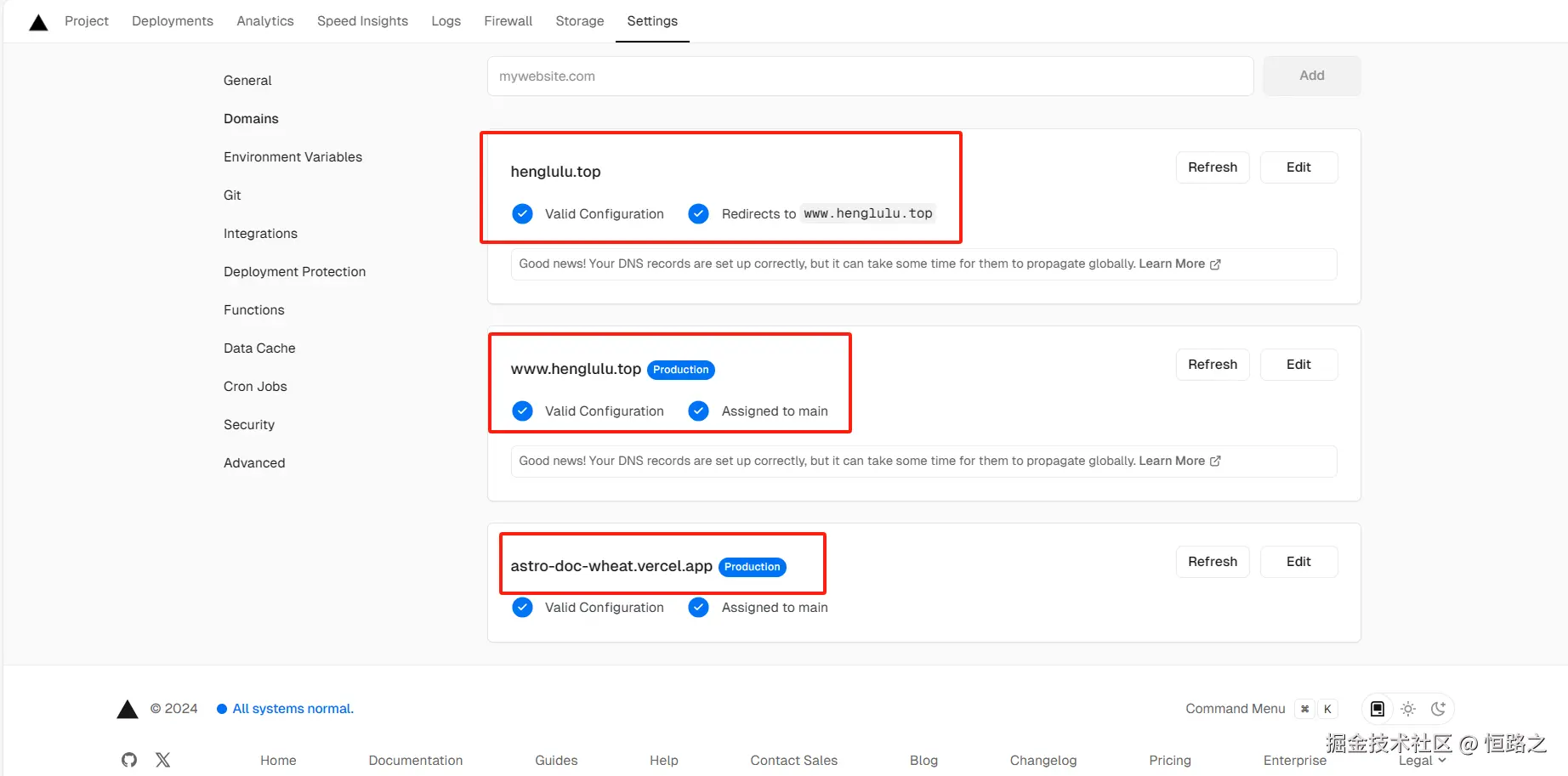This screenshot has height=776, width=1568.
Task: Open Cron Jobs settings
Action: point(255,387)
